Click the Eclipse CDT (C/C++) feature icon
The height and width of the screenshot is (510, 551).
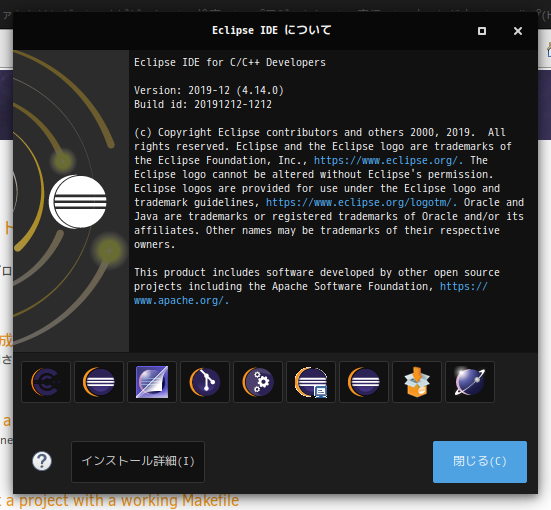point(46,382)
